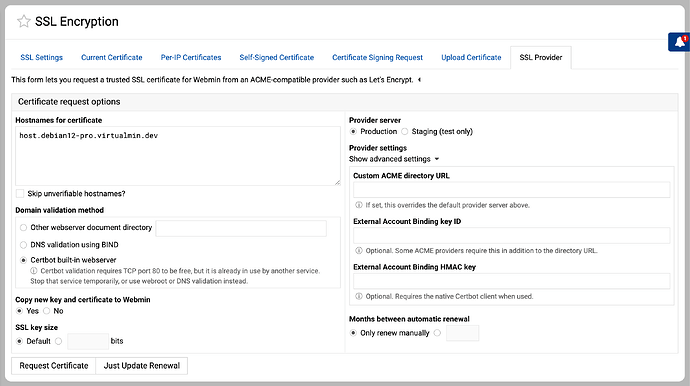Viewport: 690px width, 386px height.
Task: Focus the Custom ACME directory URL field
Action: tap(511, 190)
